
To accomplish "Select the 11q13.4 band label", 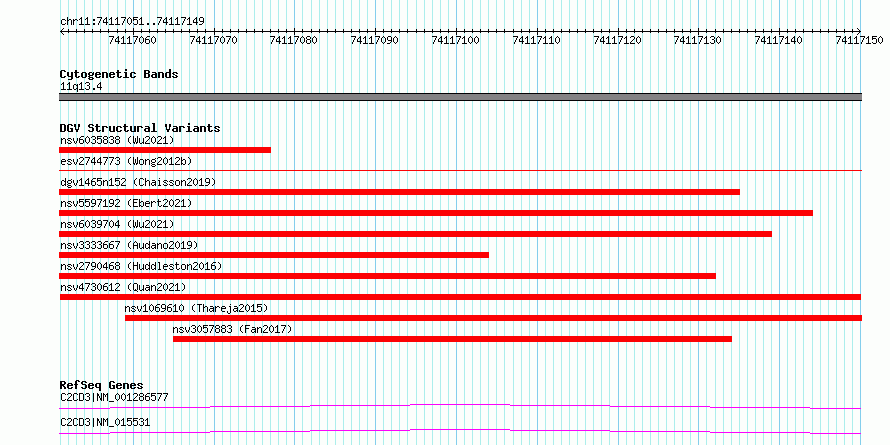I will click(81, 87).
